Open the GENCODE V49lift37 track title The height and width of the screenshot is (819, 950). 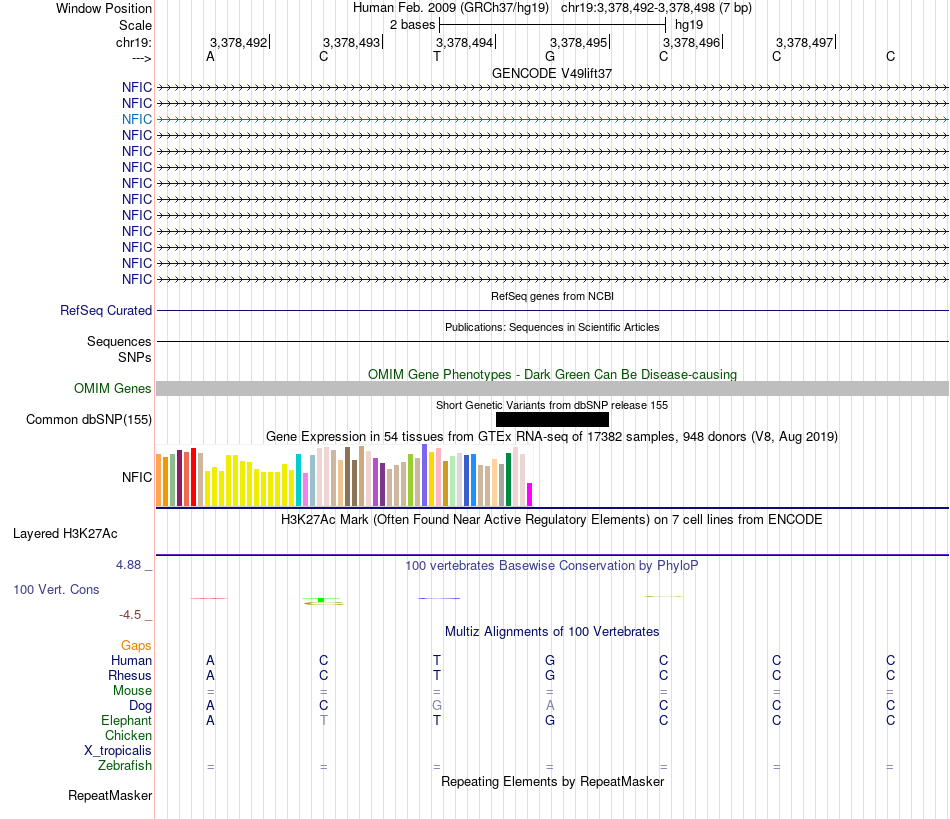pos(551,73)
